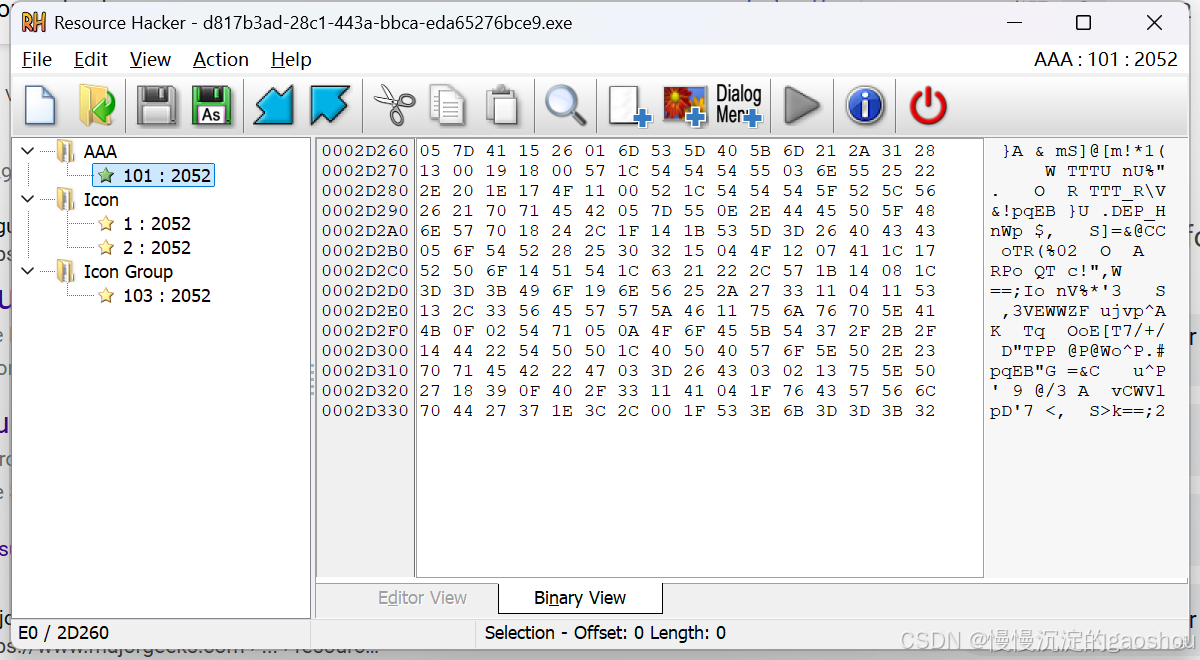This screenshot has width=1200, height=660.
Task: Click the Copy pages icon
Action: [x=447, y=105]
